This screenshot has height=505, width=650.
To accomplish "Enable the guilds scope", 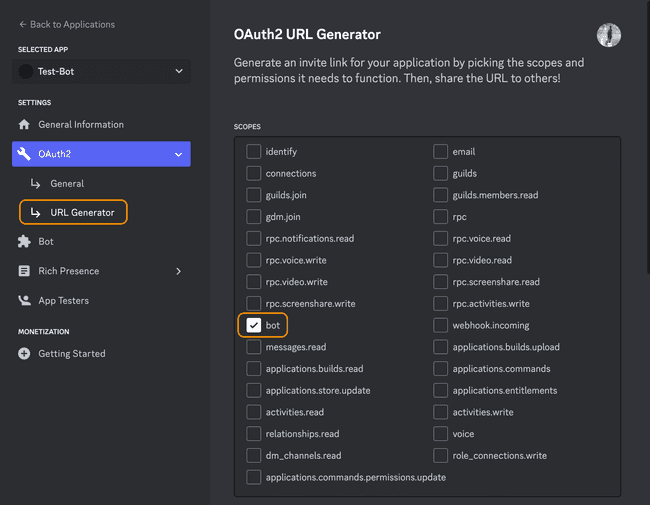I will tap(440, 173).
